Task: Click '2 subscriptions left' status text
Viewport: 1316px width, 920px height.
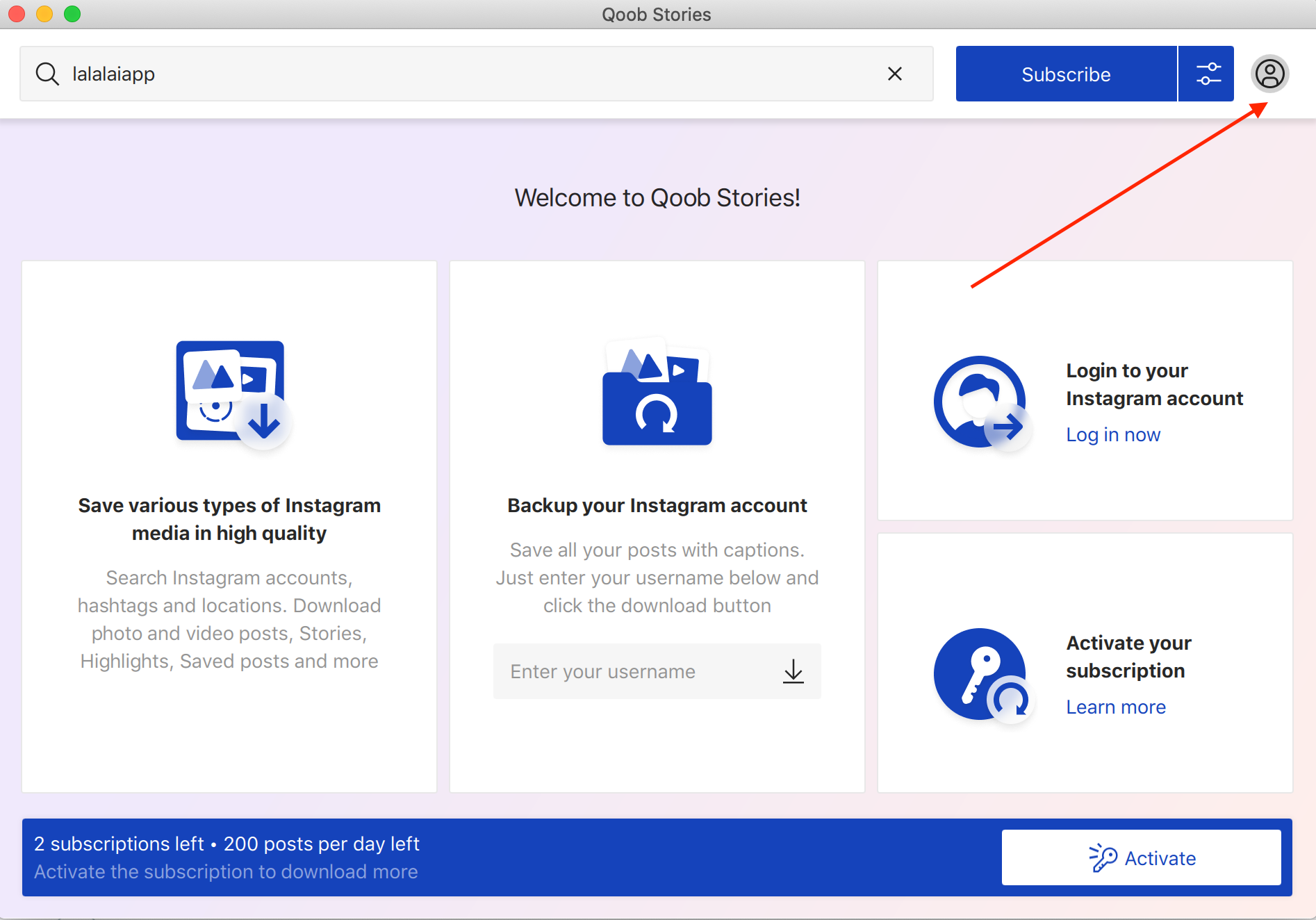Action: 119,844
